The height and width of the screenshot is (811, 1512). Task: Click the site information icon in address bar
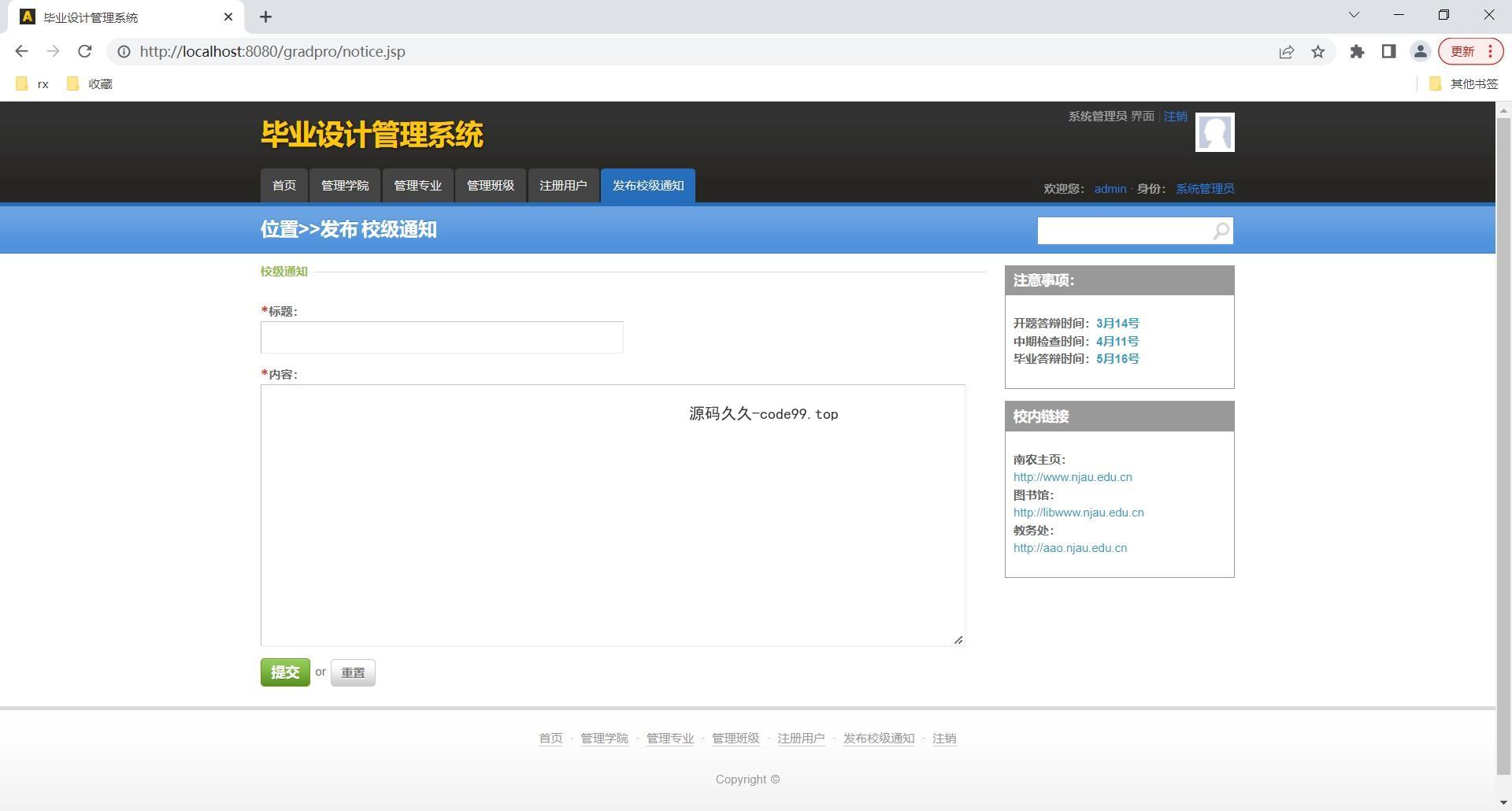tap(124, 51)
